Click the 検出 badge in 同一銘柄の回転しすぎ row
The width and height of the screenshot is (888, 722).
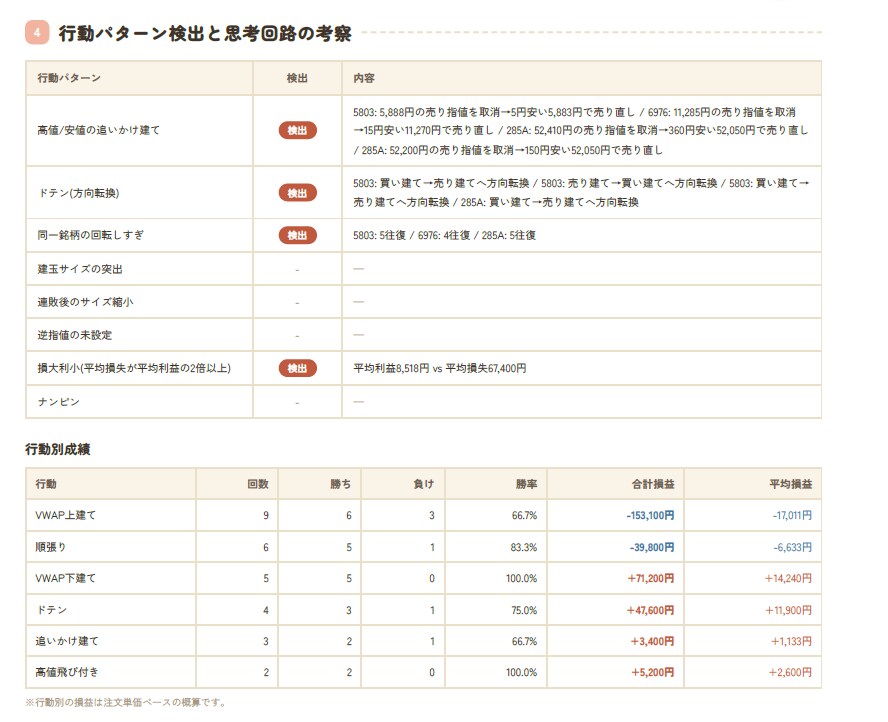point(297,235)
